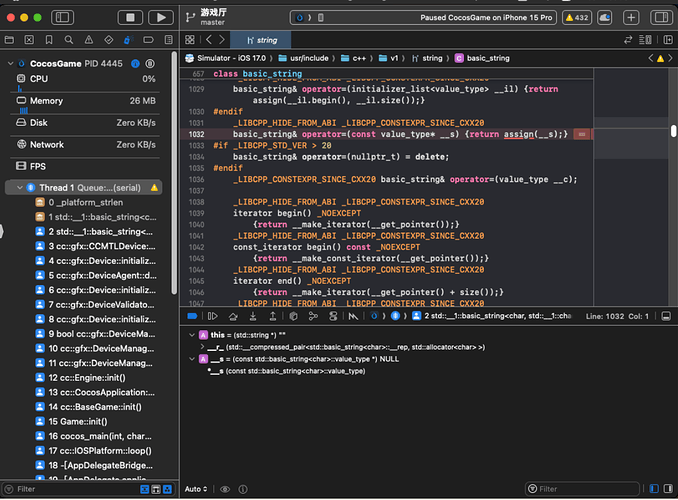
Task: Toggle the variables view pane button
Action: (654, 489)
